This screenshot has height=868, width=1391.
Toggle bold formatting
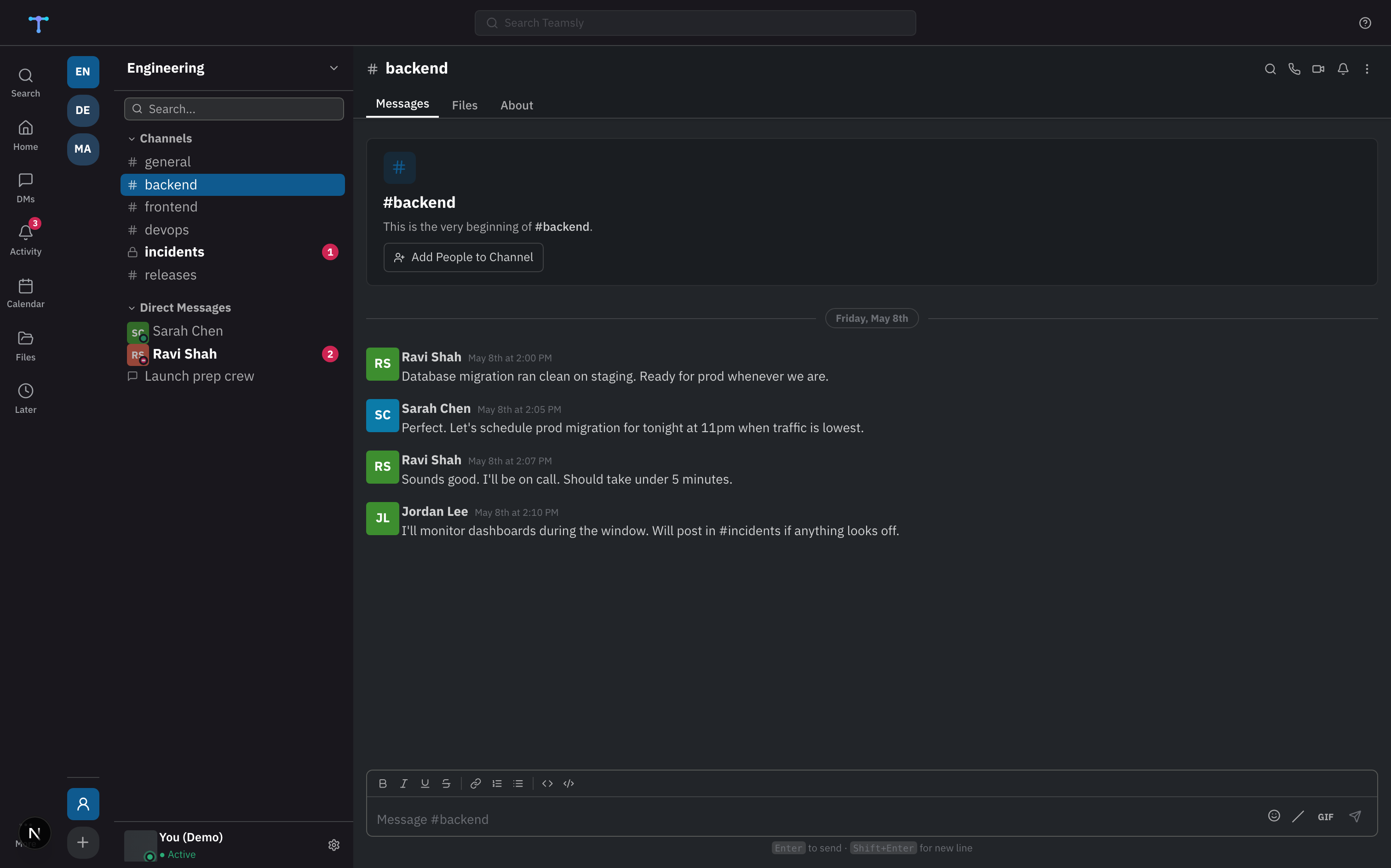pos(383,783)
